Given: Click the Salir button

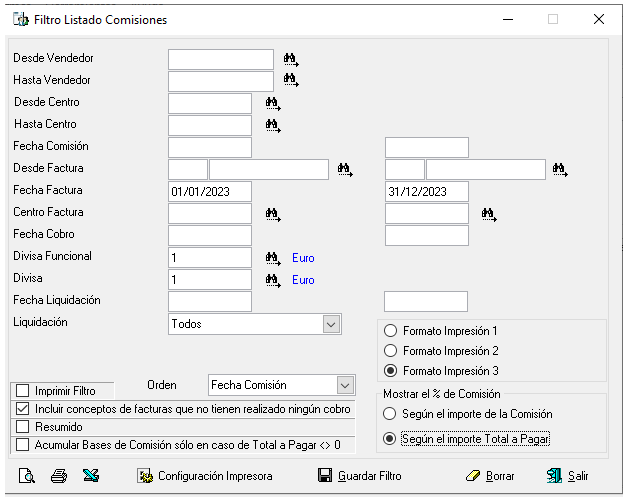Looking at the screenshot, I should [x=567, y=476].
